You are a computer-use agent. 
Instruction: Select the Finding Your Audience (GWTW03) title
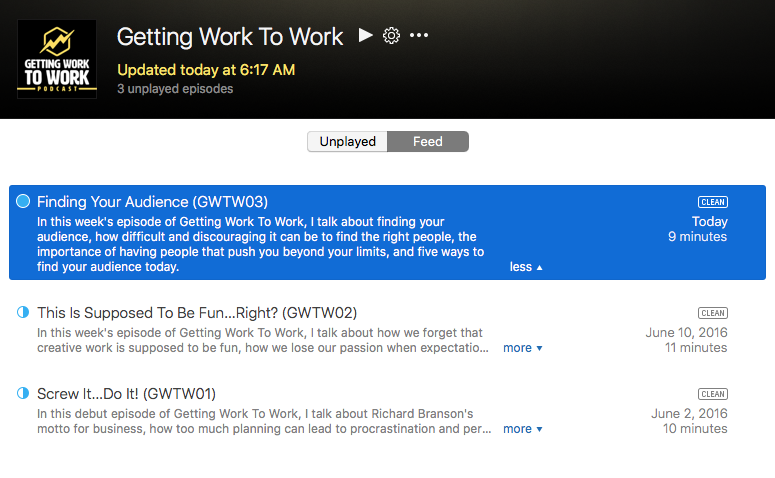pos(152,202)
